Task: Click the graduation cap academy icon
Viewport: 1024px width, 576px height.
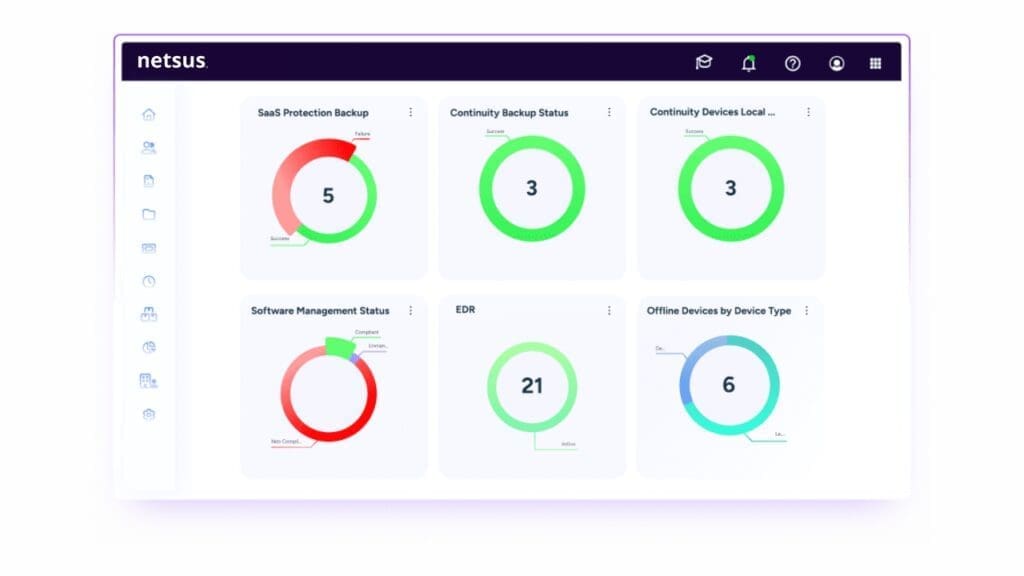Action: [704, 62]
